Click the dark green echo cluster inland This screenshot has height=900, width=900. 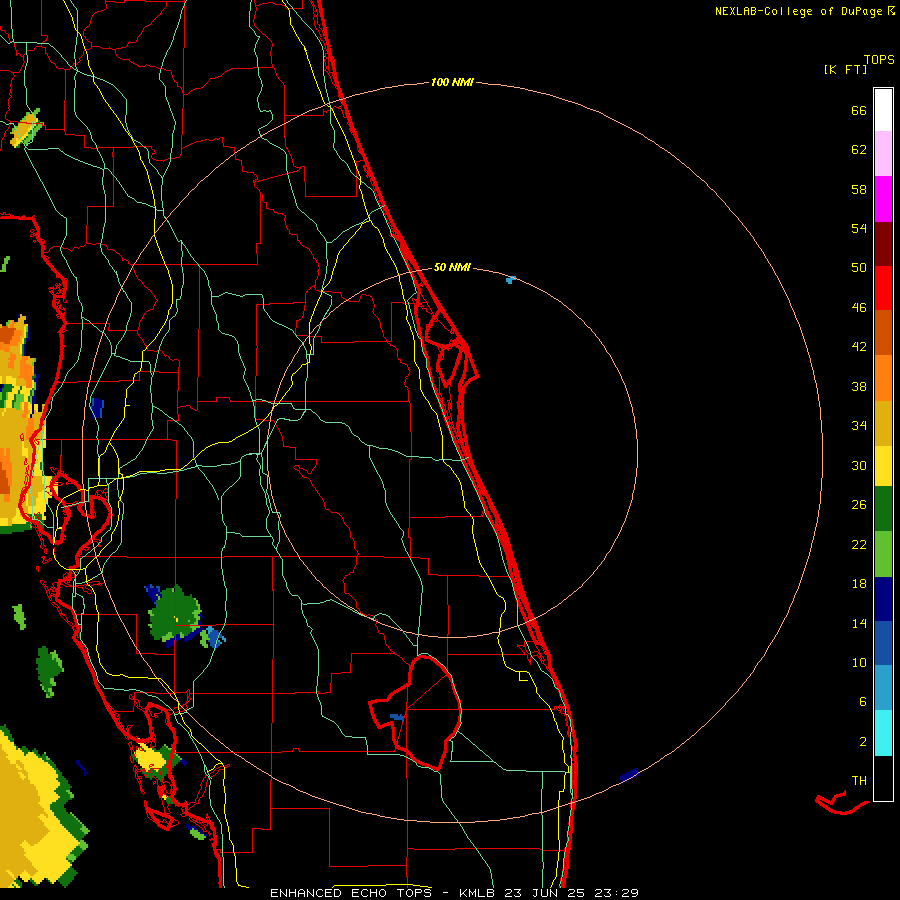coord(175,615)
